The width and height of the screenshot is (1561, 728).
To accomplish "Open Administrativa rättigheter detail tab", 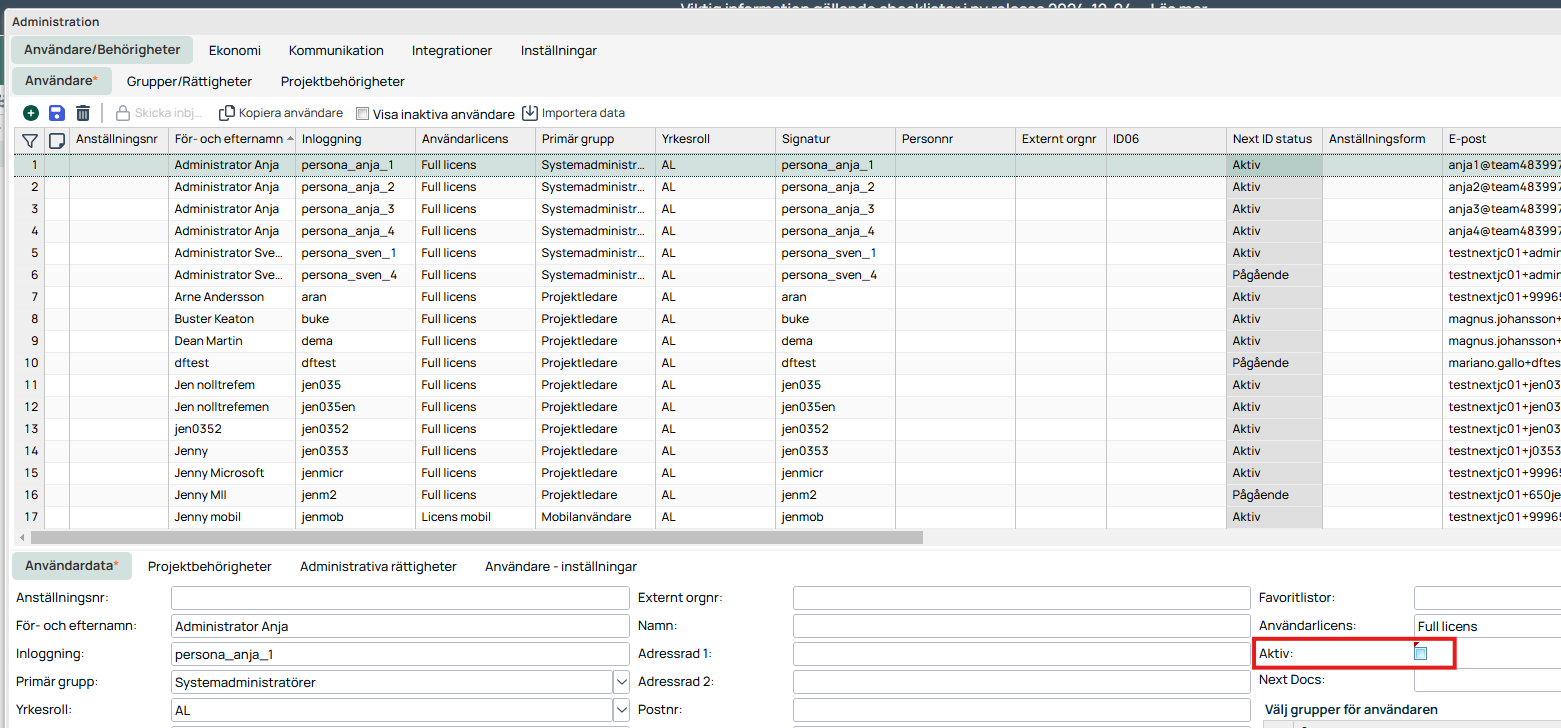I will tap(378, 566).
